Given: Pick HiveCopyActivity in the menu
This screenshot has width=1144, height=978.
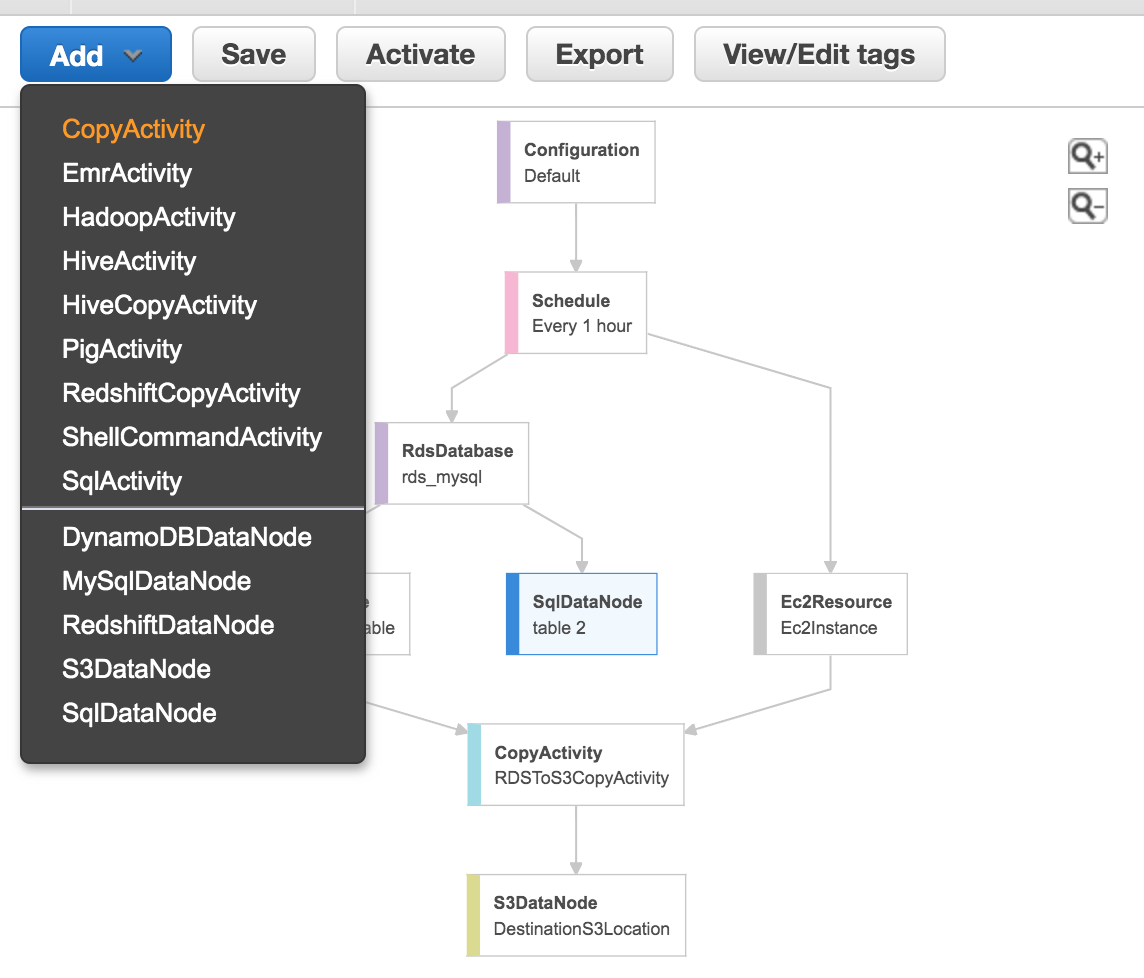Looking at the screenshot, I should tap(159, 305).
